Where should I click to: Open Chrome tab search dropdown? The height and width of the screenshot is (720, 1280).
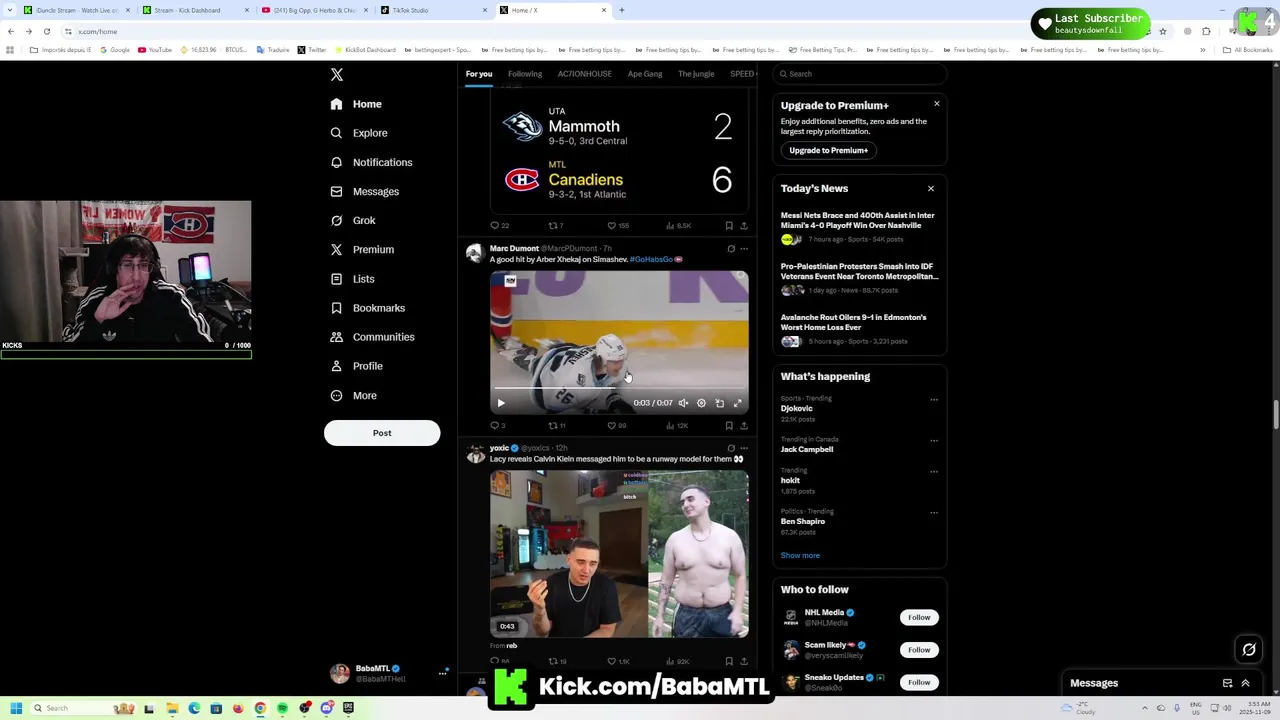9,10
